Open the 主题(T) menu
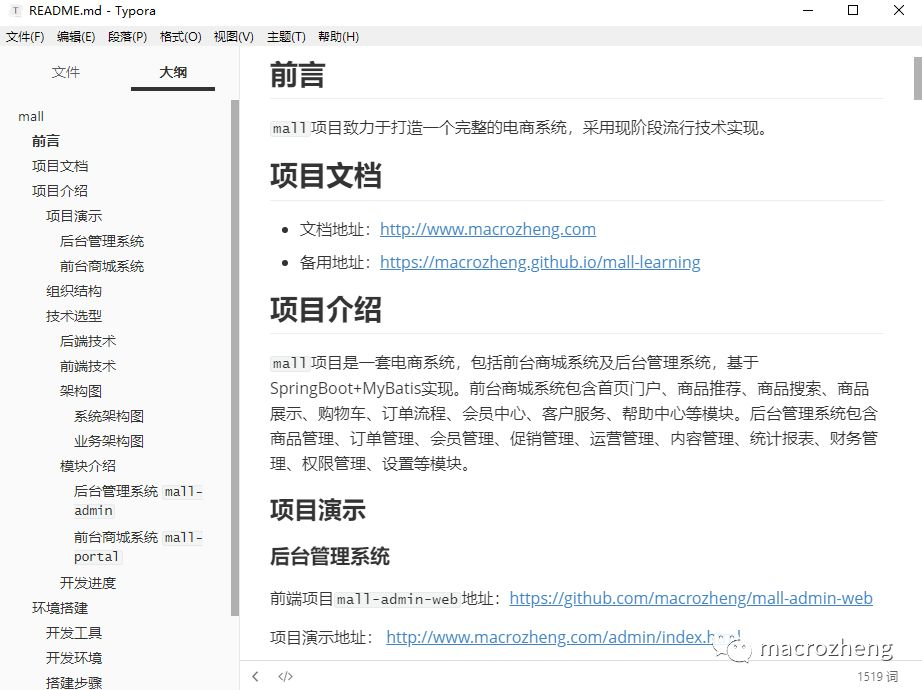The width and height of the screenshot is (922, 690). (x=286, y=36)
